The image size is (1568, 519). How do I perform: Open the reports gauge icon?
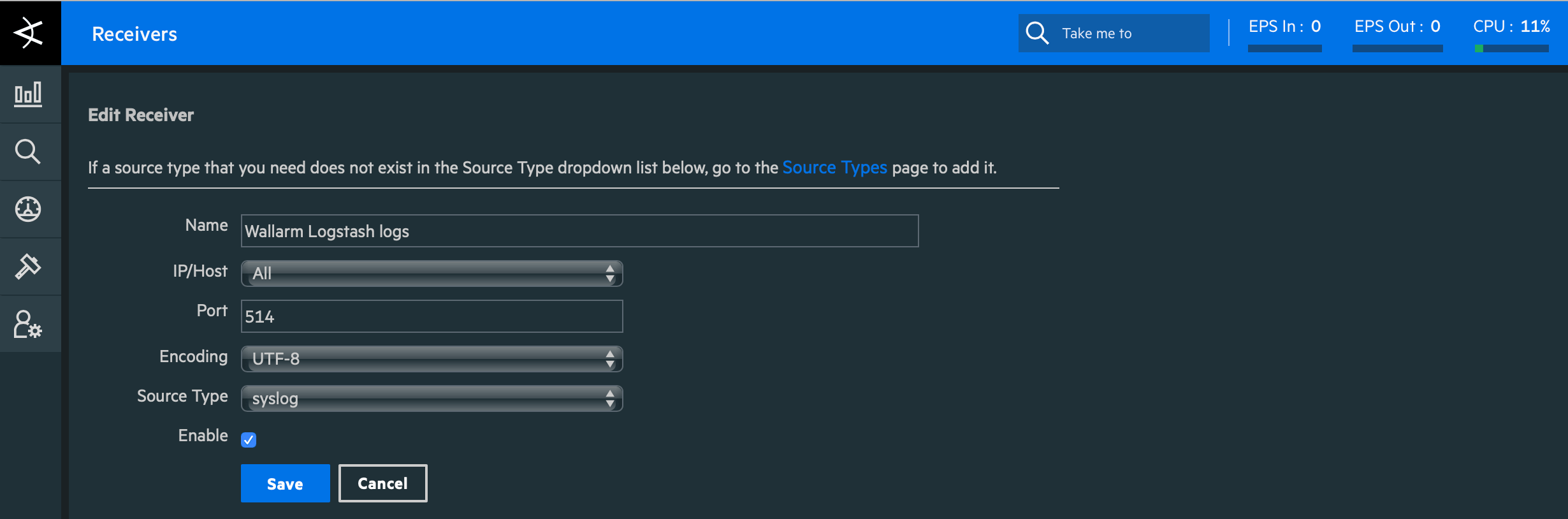[29, 209]
